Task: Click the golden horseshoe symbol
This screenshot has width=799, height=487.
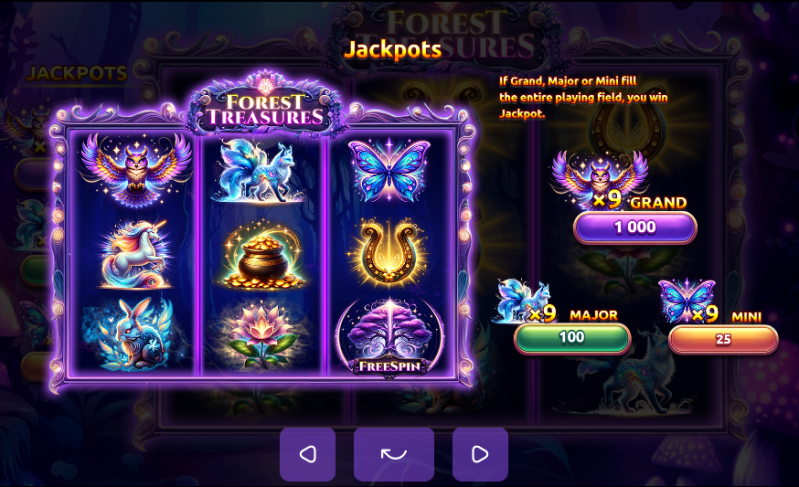Action: pyautogui.click(x=389, y=253)
